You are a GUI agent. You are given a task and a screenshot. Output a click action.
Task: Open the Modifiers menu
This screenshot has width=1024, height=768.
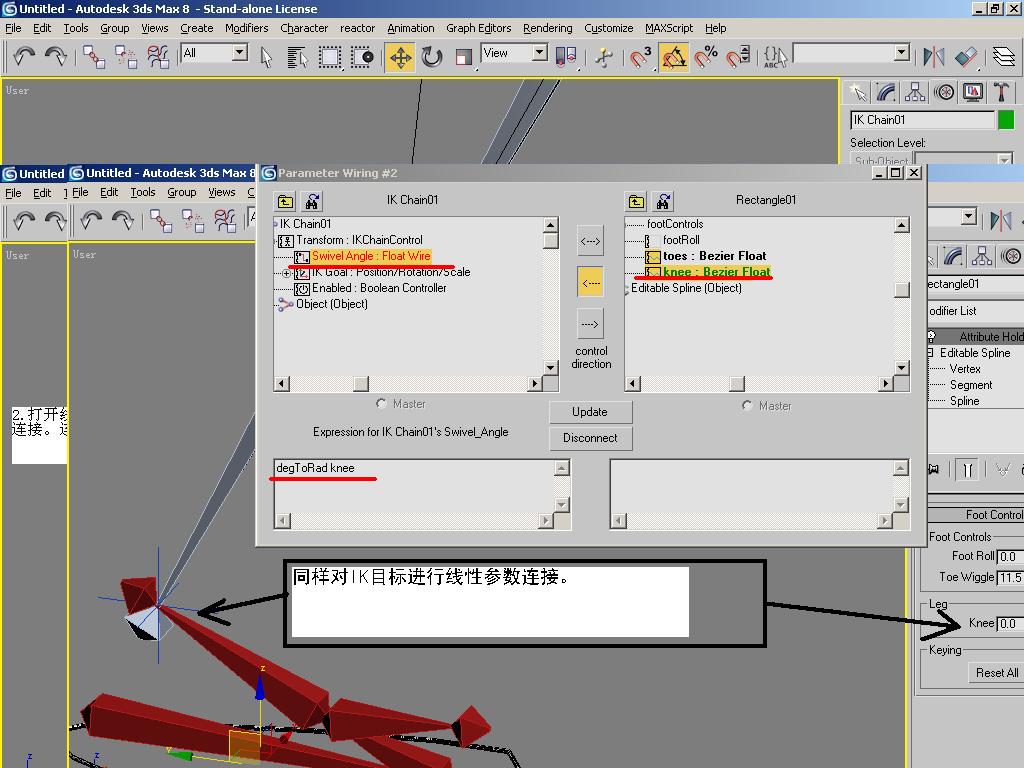tap(246, 28)
